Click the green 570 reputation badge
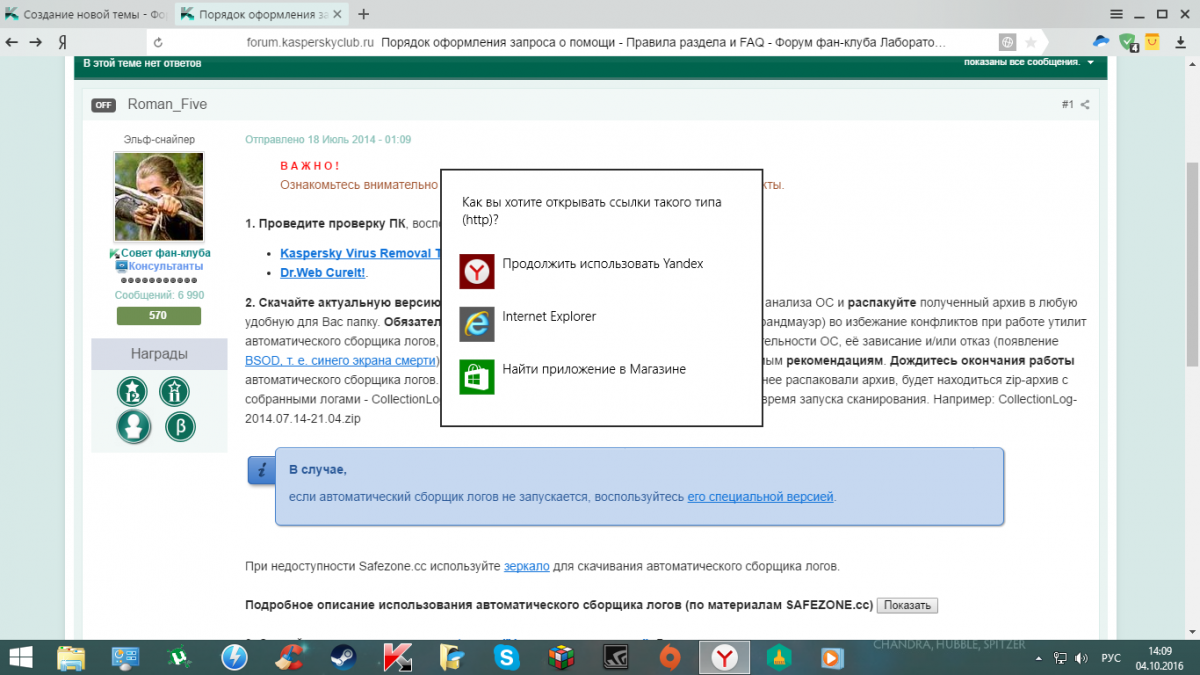 (159, 316)
